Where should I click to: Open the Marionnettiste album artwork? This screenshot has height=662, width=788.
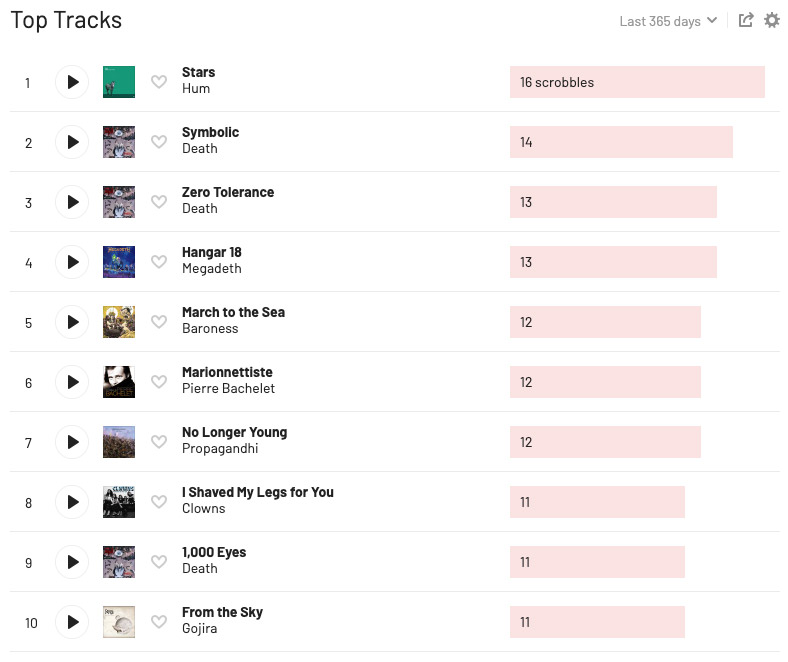pyautogui.click(x=119, y=382)
